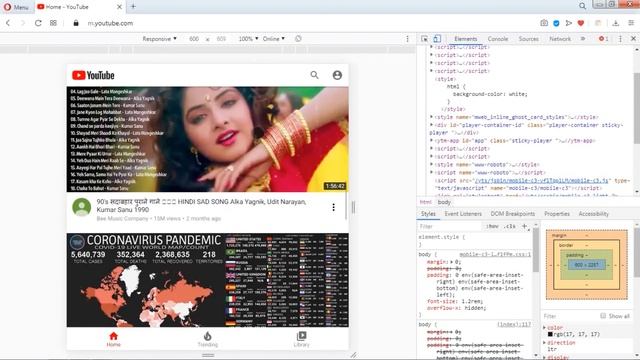Switch to the Accessibility tab
This screenshot has height=360, width=640.
click(593, 214)
